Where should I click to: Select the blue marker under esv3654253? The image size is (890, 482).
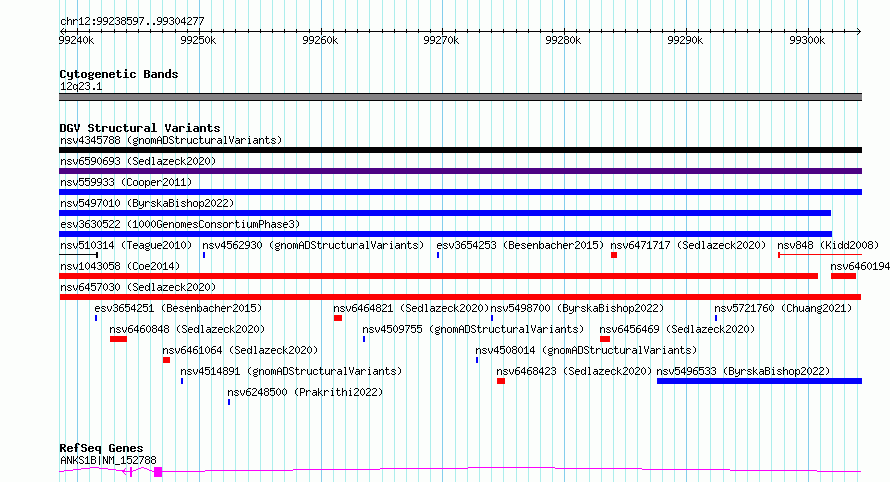(x=438, y=255)
